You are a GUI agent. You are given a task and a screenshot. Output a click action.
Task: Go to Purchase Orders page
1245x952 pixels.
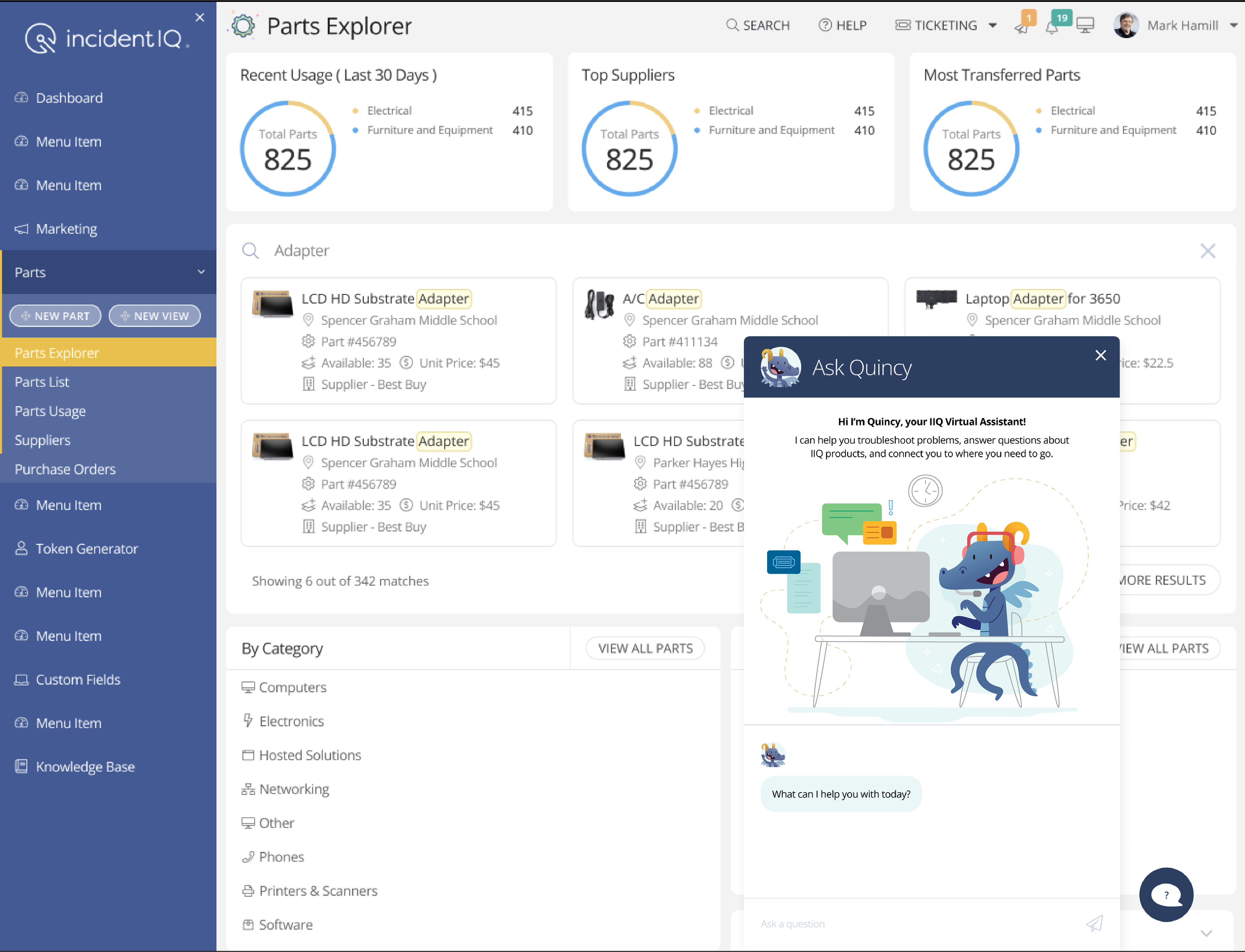[65, 469]
